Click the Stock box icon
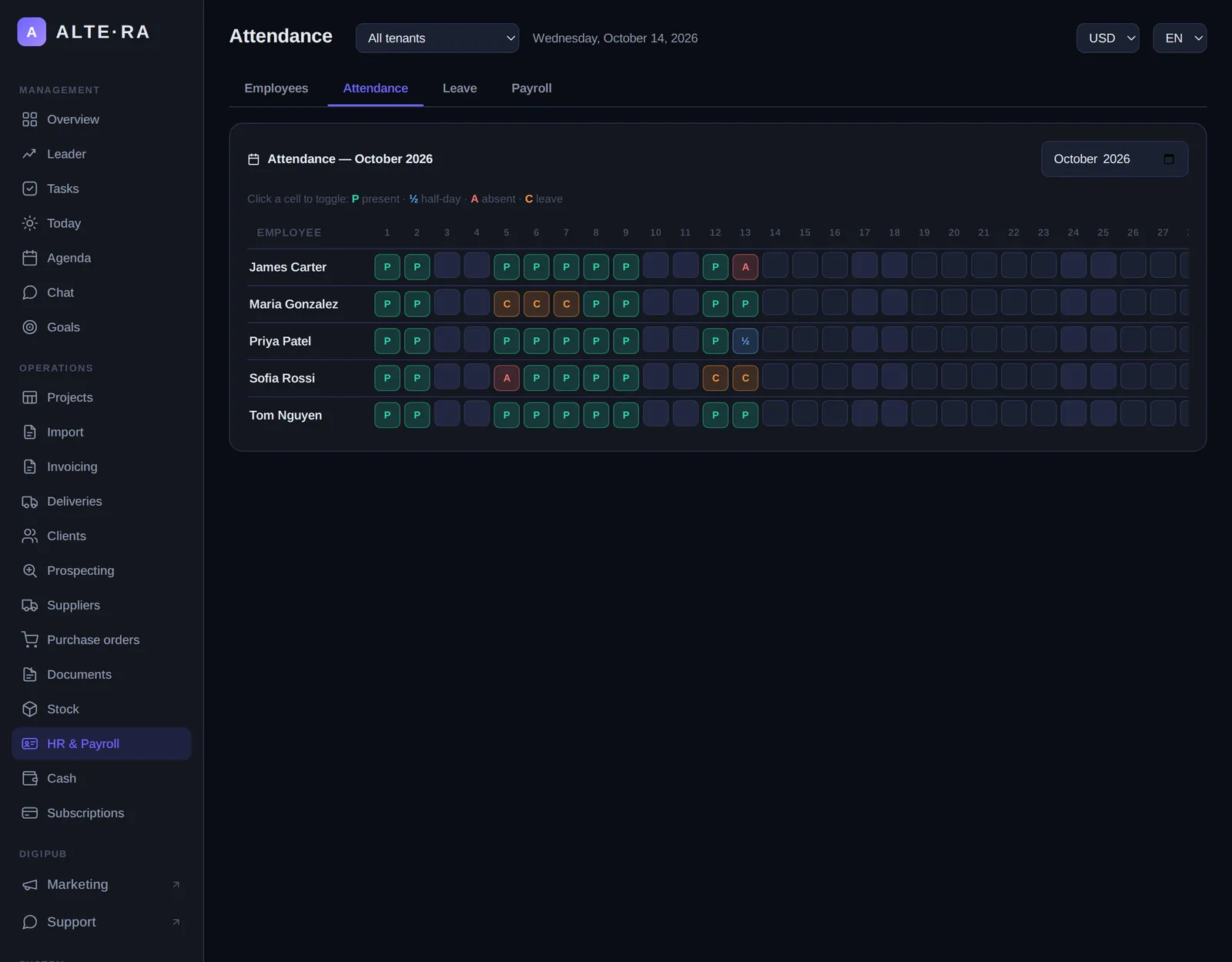The height and width of the screenshot is (962, 1232). [x=29, y=709]
